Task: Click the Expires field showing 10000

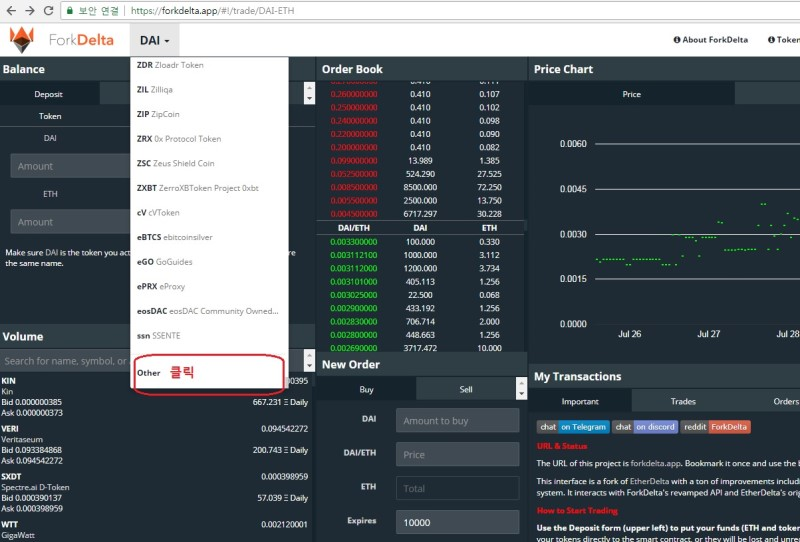Action: pos(458,522)
